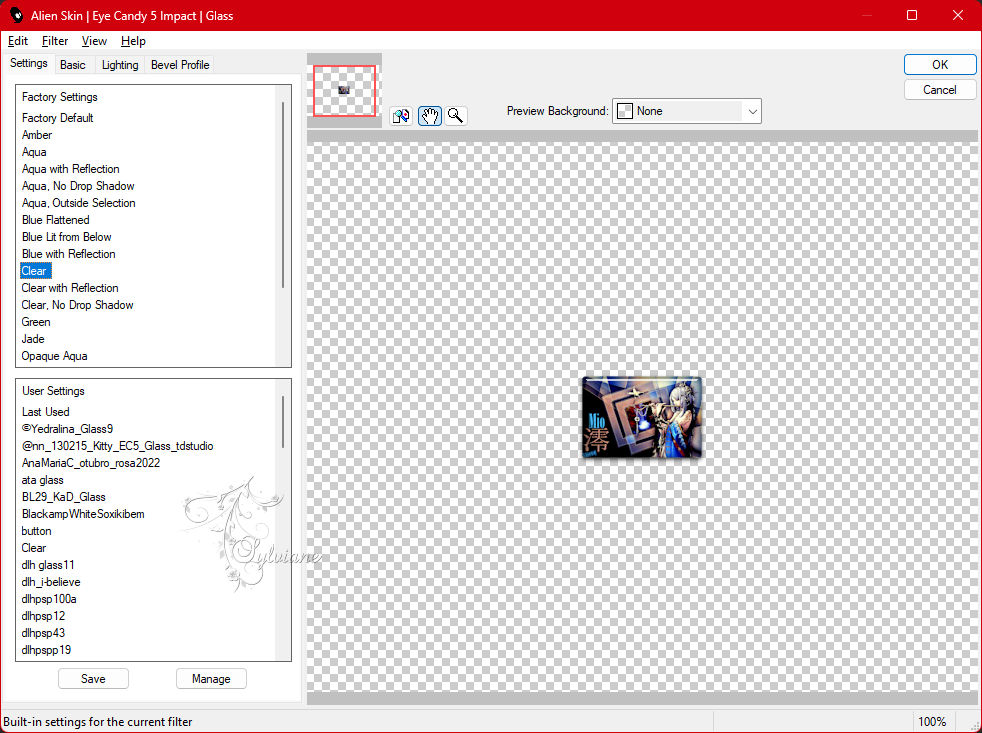
Task: Switch to the Settings tab
Action: (29, 63)
